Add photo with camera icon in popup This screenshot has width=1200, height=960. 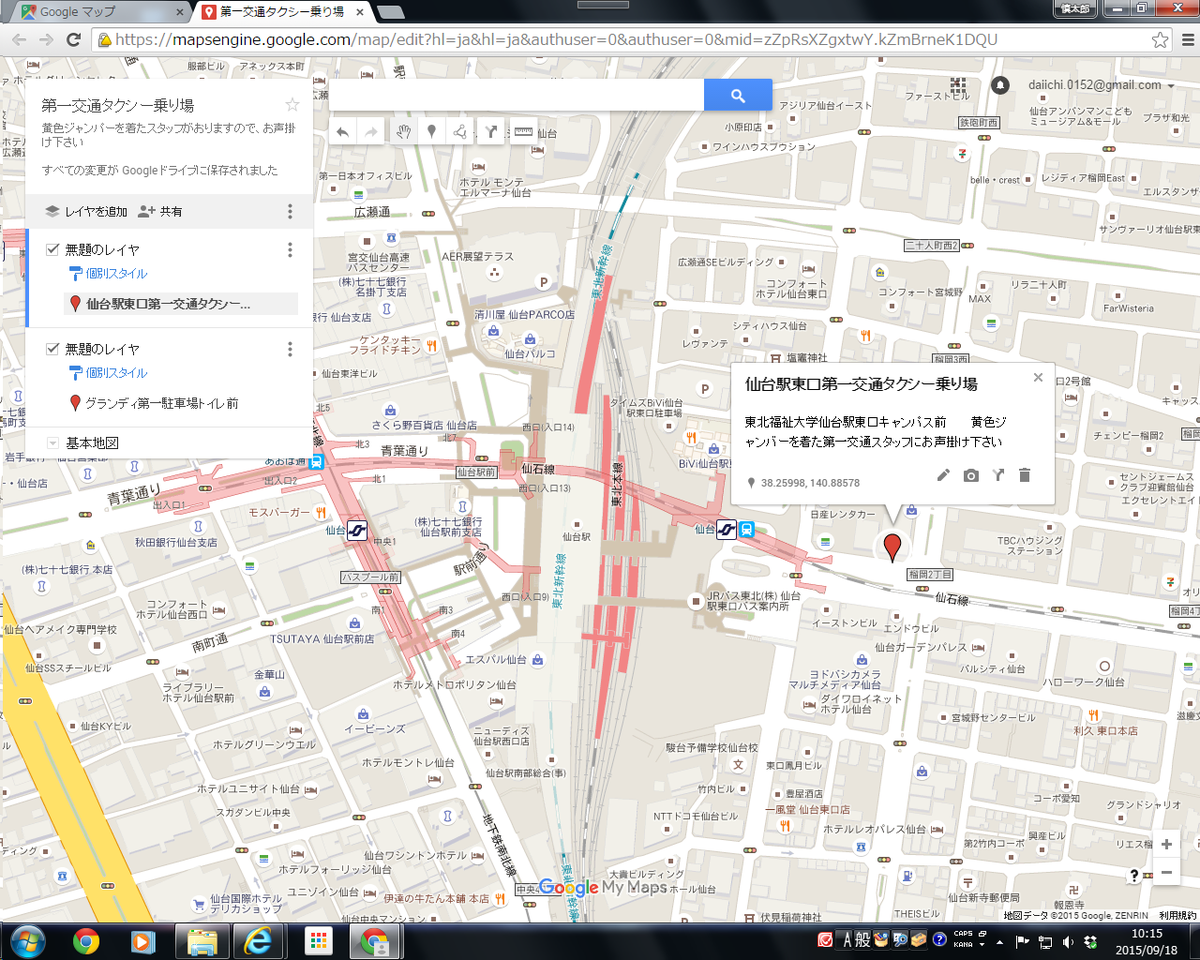point(971,475)
